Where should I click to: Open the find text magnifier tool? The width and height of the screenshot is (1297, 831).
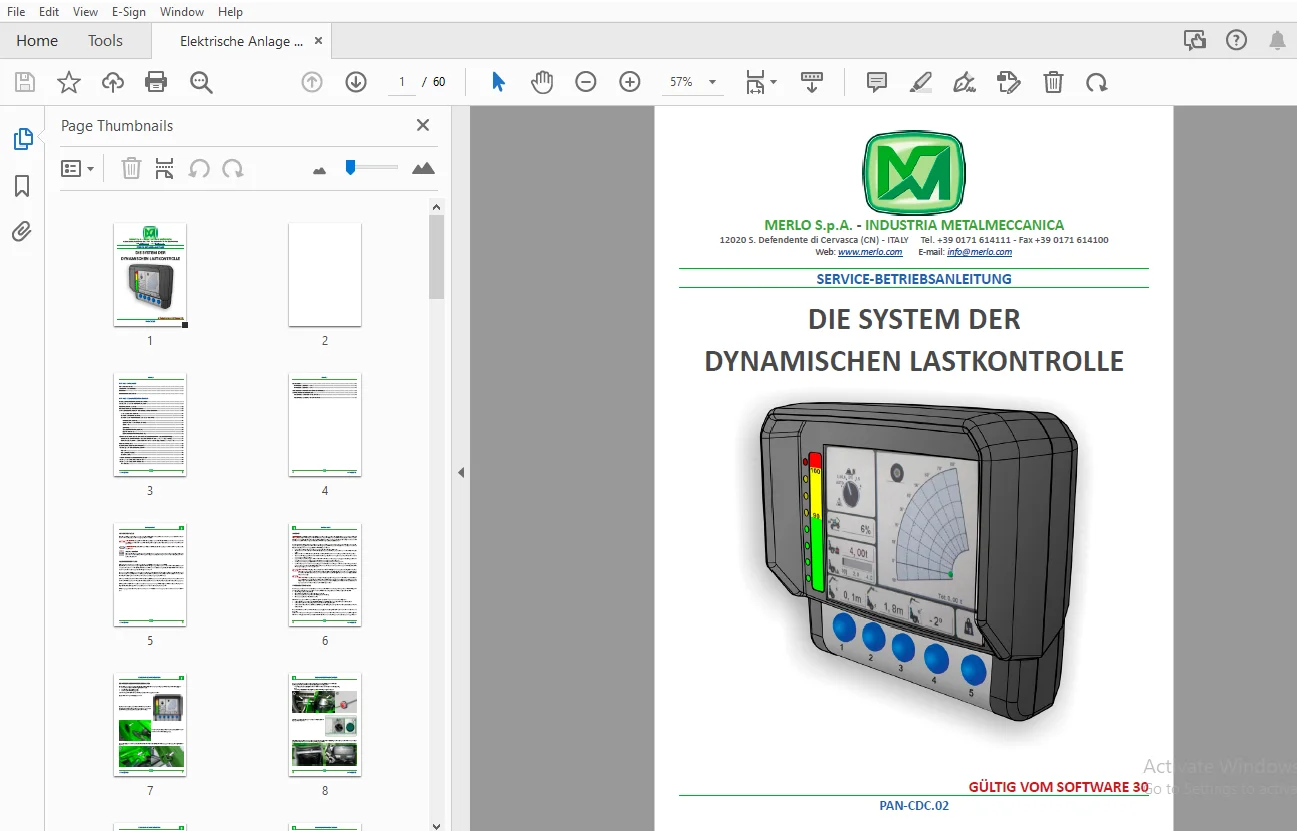pyautogui.click(x=201, y=82)
